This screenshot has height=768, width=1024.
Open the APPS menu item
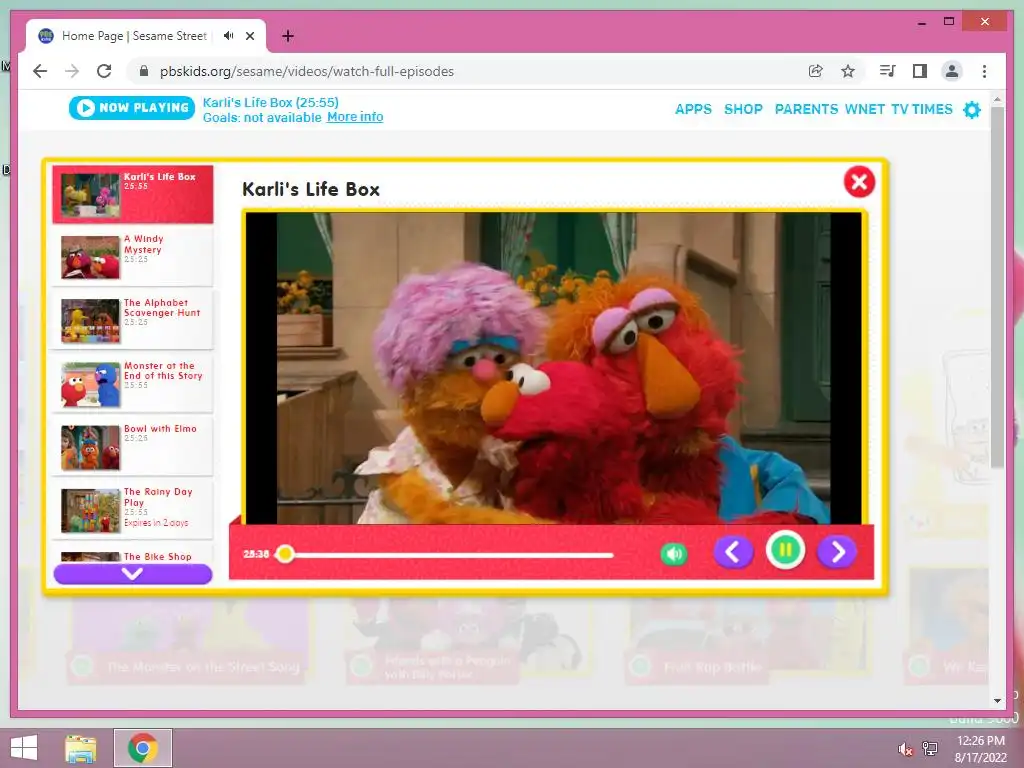(x=693, y=109)
